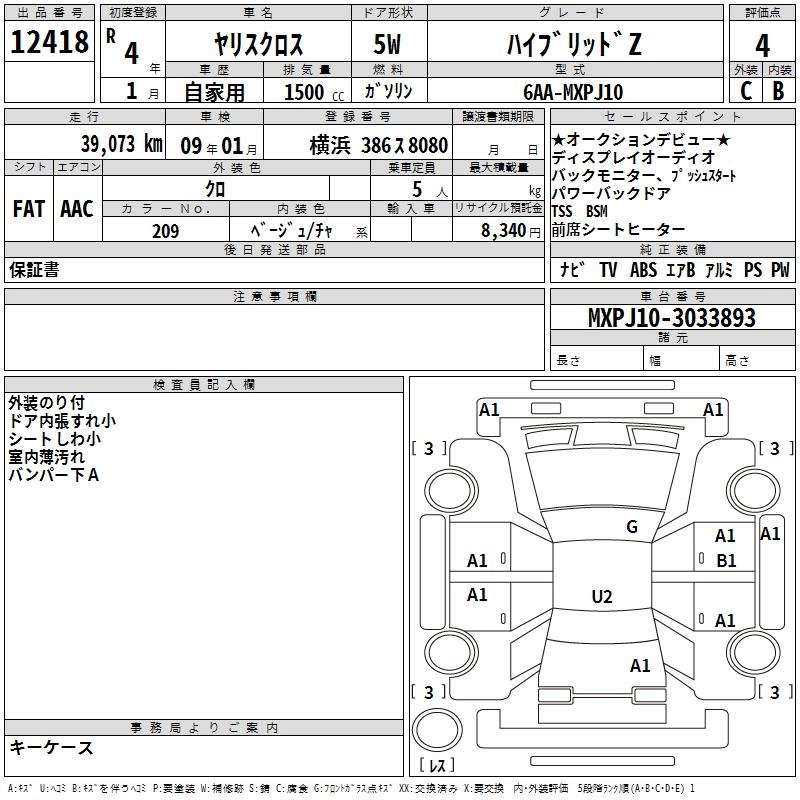Click the inspector note バンパー下A
The height and width of the screenshot is (800, 800).
[54, 475]
